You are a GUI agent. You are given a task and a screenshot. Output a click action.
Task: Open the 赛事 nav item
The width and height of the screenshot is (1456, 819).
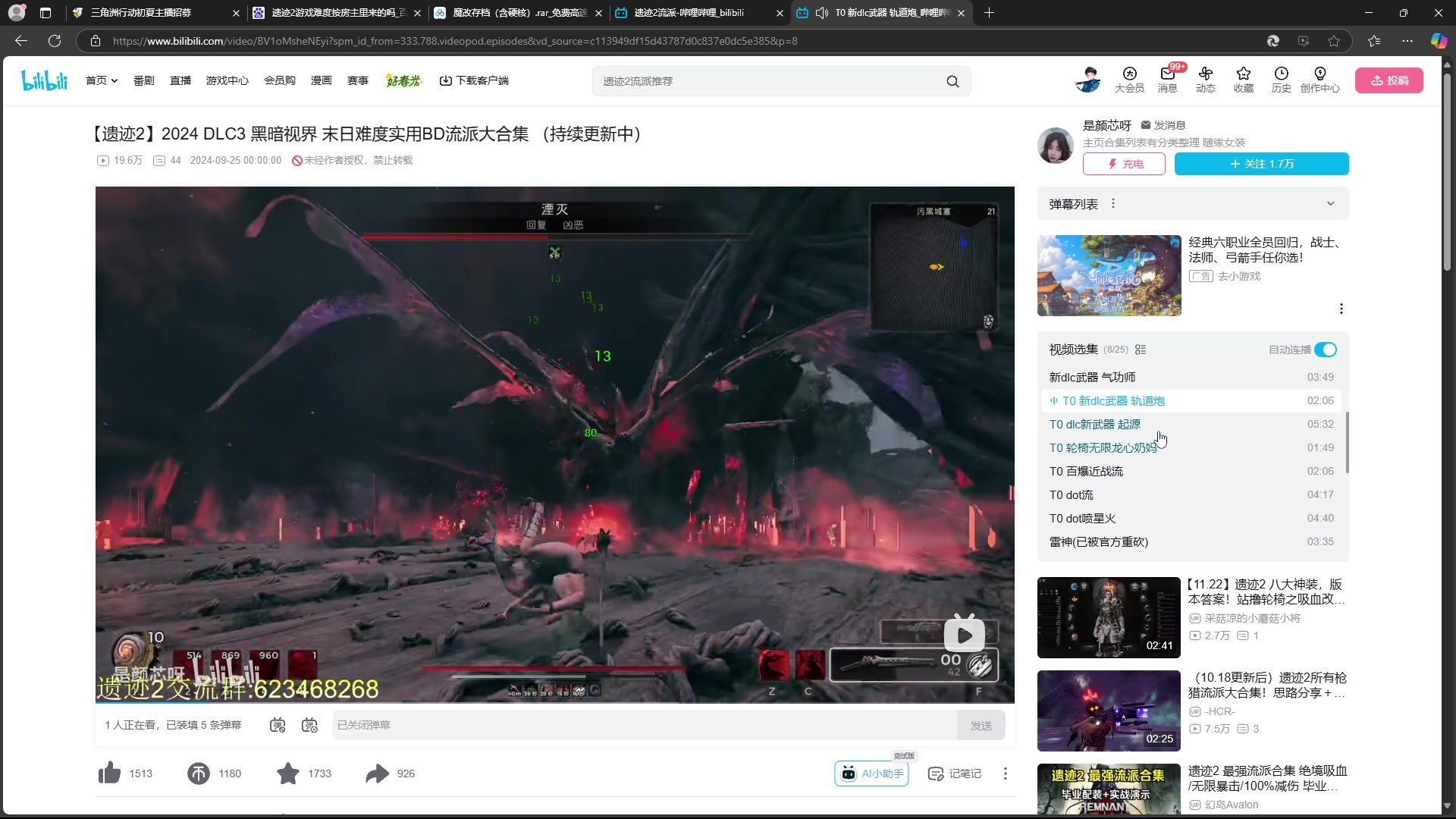click(x=358, y=80)
